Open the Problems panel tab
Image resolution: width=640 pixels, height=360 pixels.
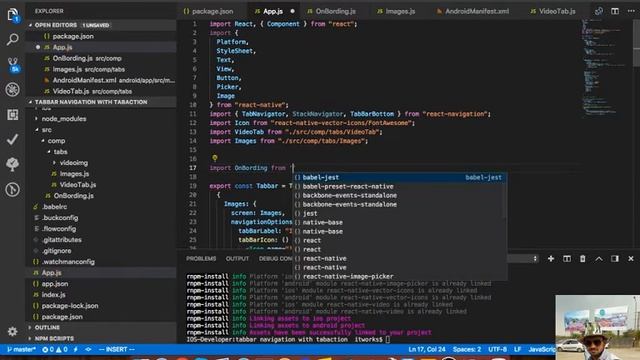pyautogui.click(x=201, y=258)
